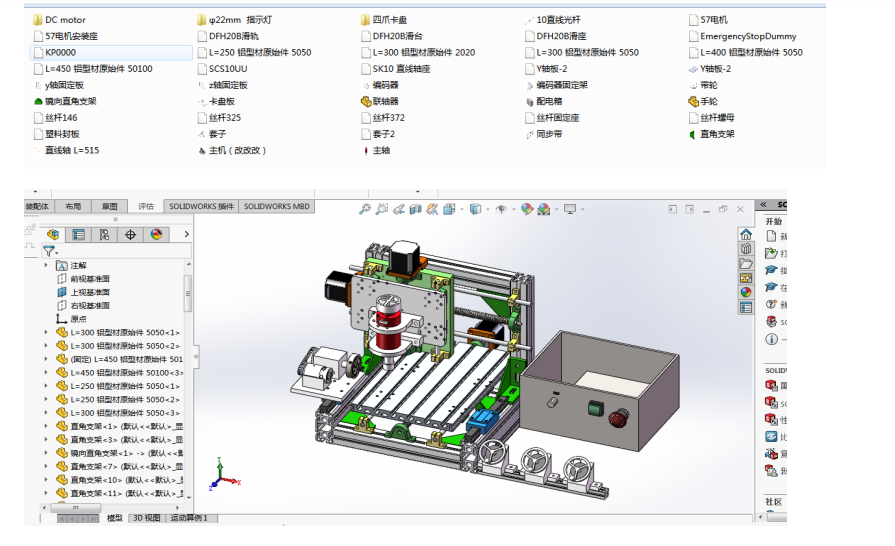Select the 3D 视图 bottom tab

point(146,518)
